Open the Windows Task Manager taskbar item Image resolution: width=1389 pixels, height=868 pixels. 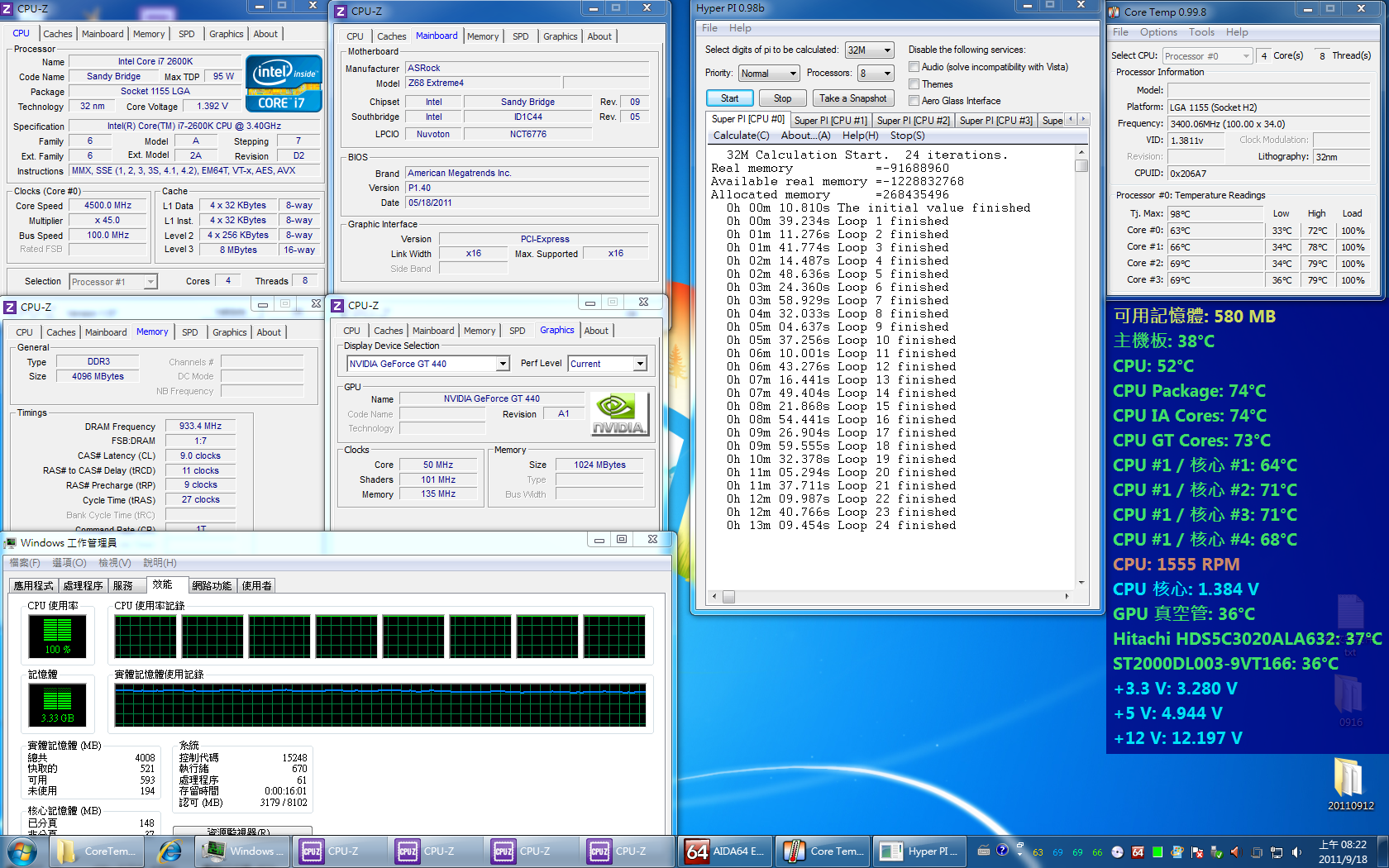[245, 851]
